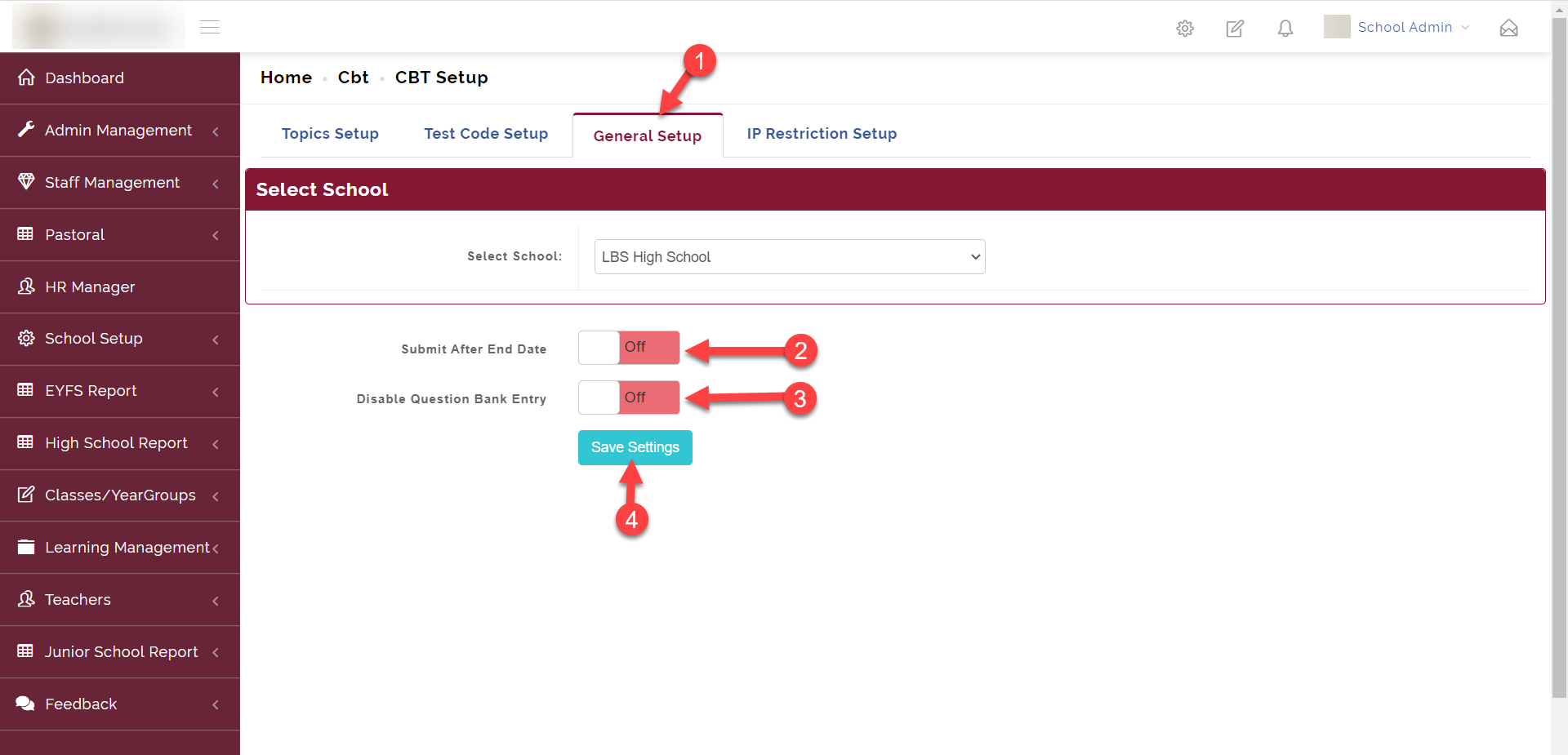1568x755 pixels.
Task: Click the edit pencil icon in header
Action: click(1235, 29)
